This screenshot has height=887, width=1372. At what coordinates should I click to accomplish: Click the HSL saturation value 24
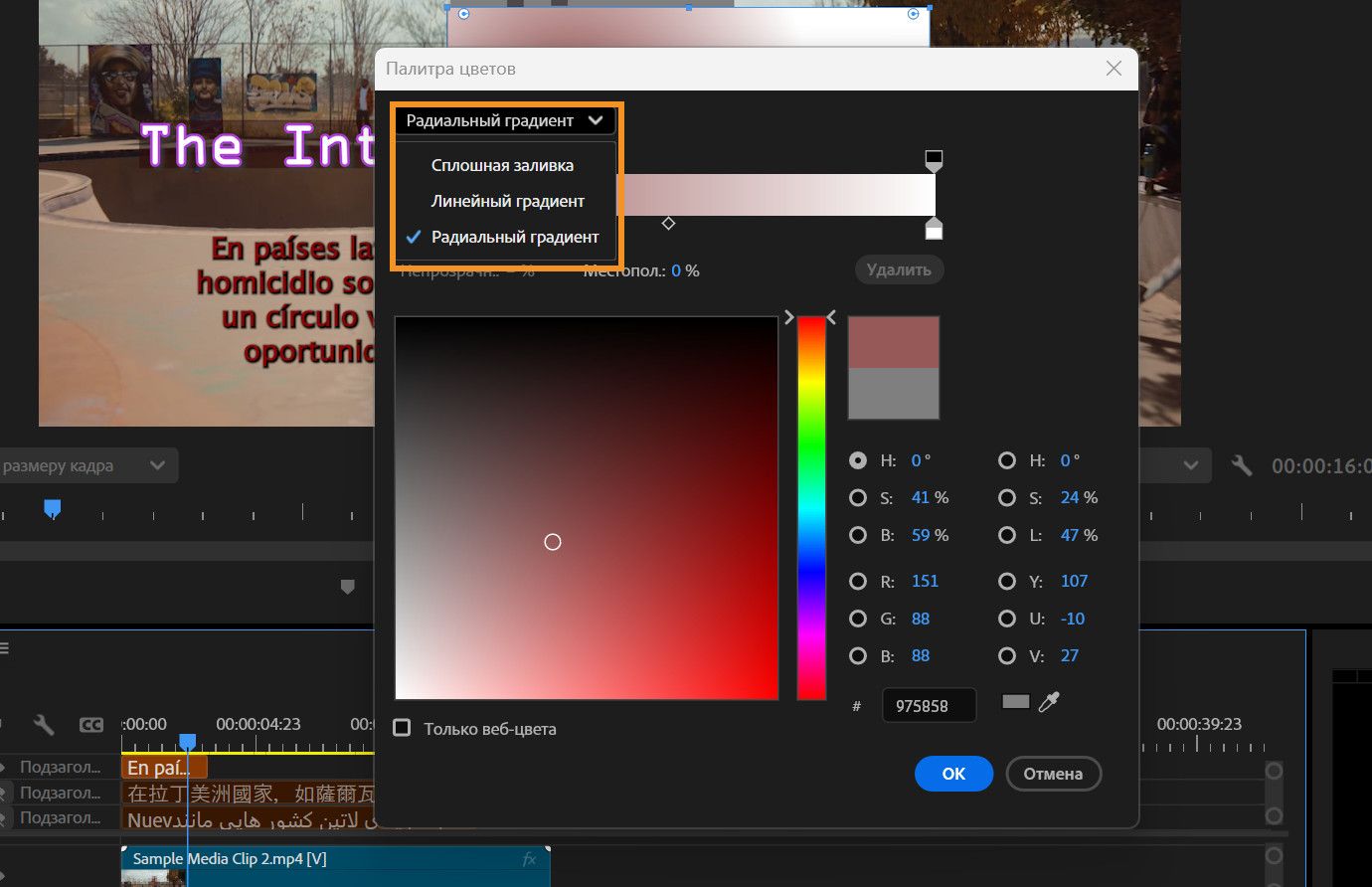point(1070,497)
